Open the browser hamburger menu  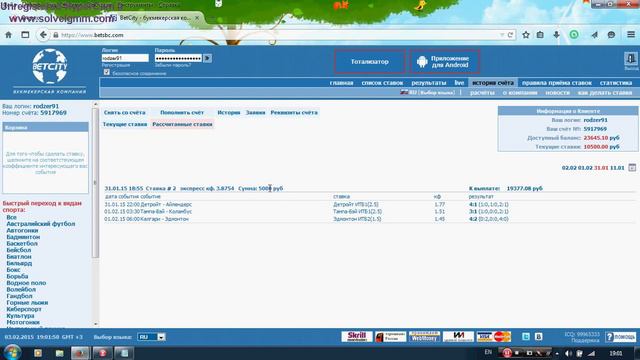(x=631, y=35)
